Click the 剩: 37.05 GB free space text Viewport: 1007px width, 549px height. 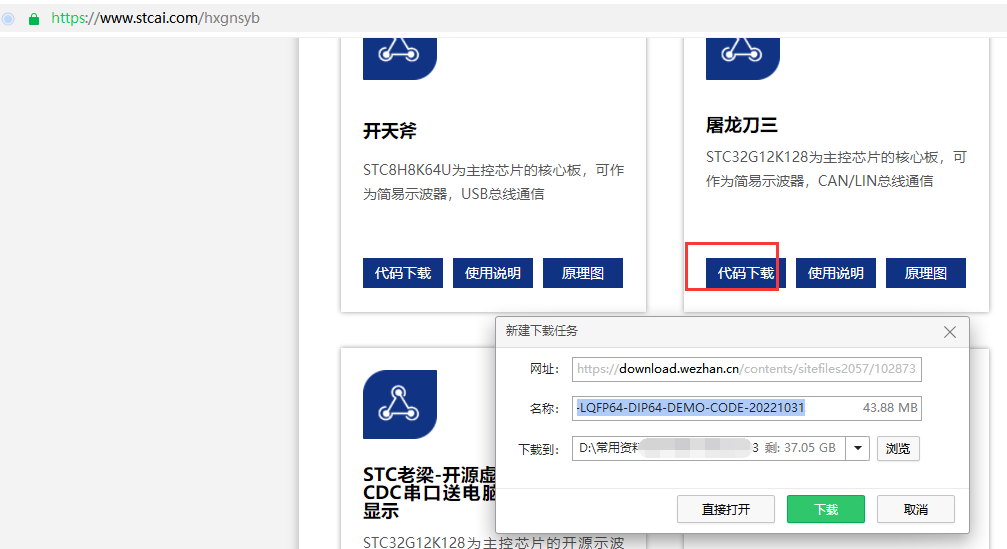click(x=800, y=448)
